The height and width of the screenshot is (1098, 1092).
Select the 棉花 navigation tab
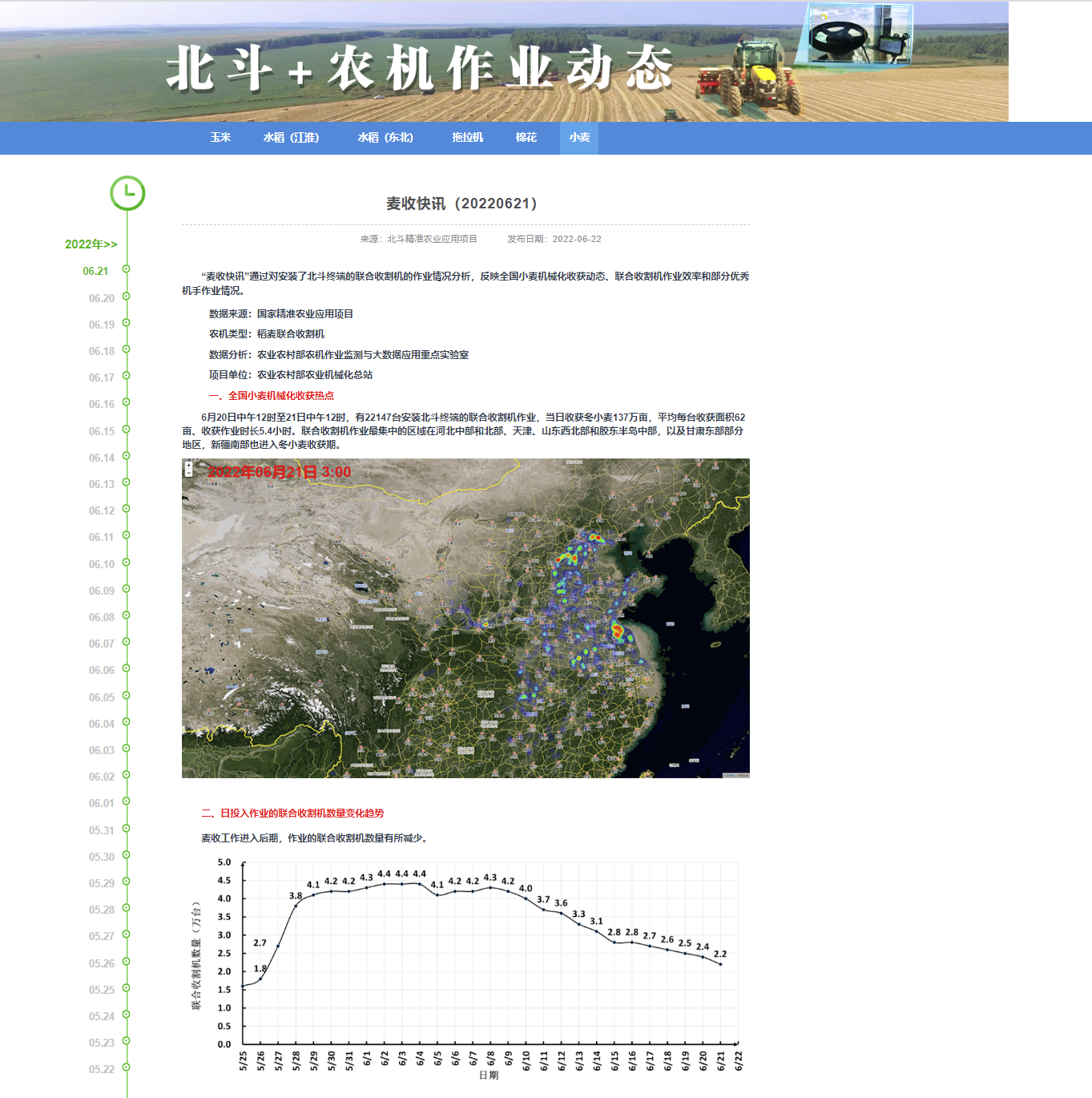[x=526, y=138]
